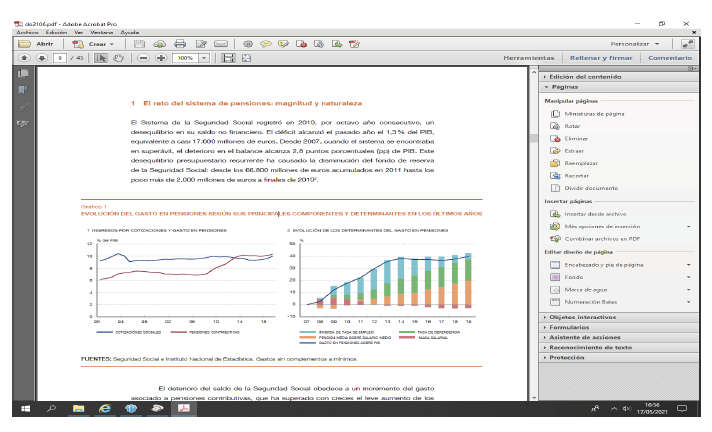The width and height of the screenshot is (712, 432).
Task: Select the Hand pan tool
Action: click(x=117, y=58)
